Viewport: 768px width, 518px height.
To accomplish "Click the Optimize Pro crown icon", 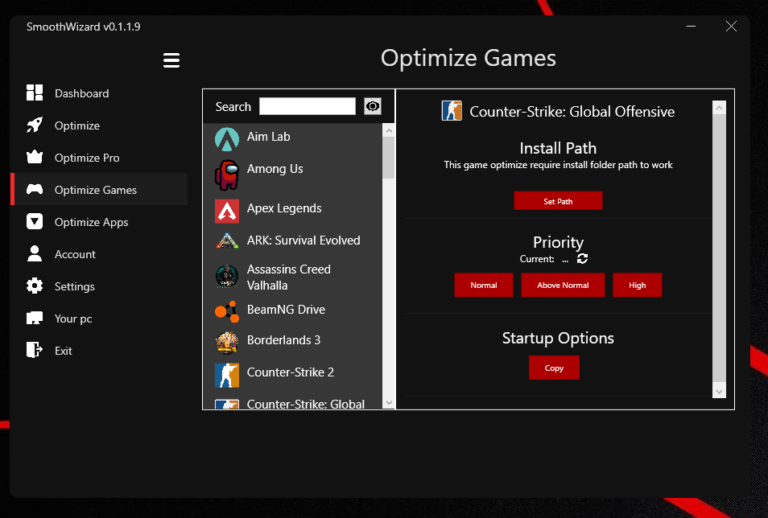I will click(35, 158).
